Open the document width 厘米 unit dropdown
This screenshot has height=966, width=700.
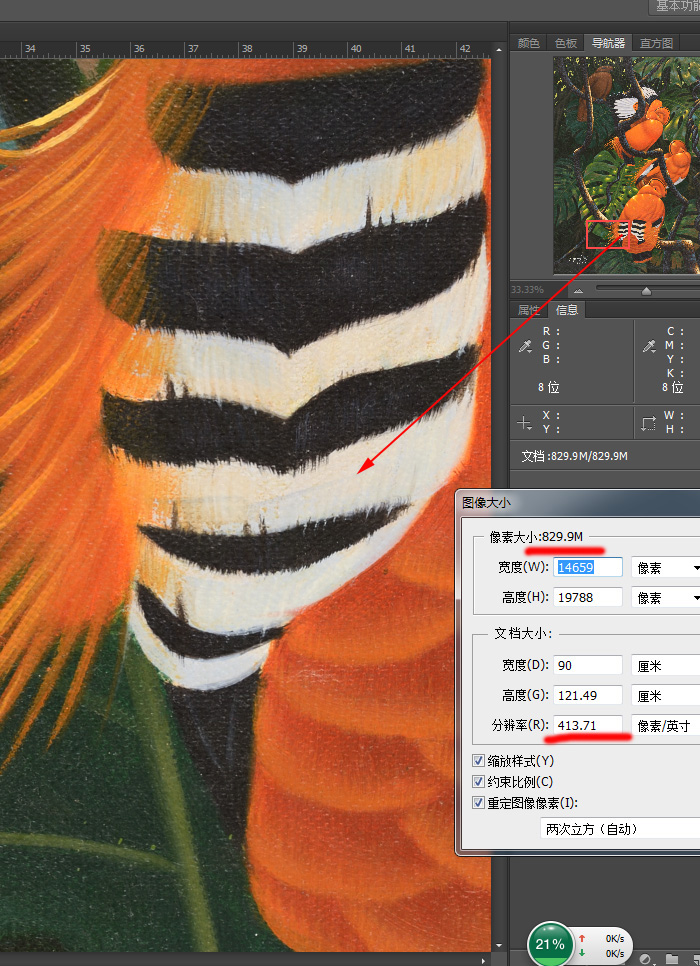[666, 665]
